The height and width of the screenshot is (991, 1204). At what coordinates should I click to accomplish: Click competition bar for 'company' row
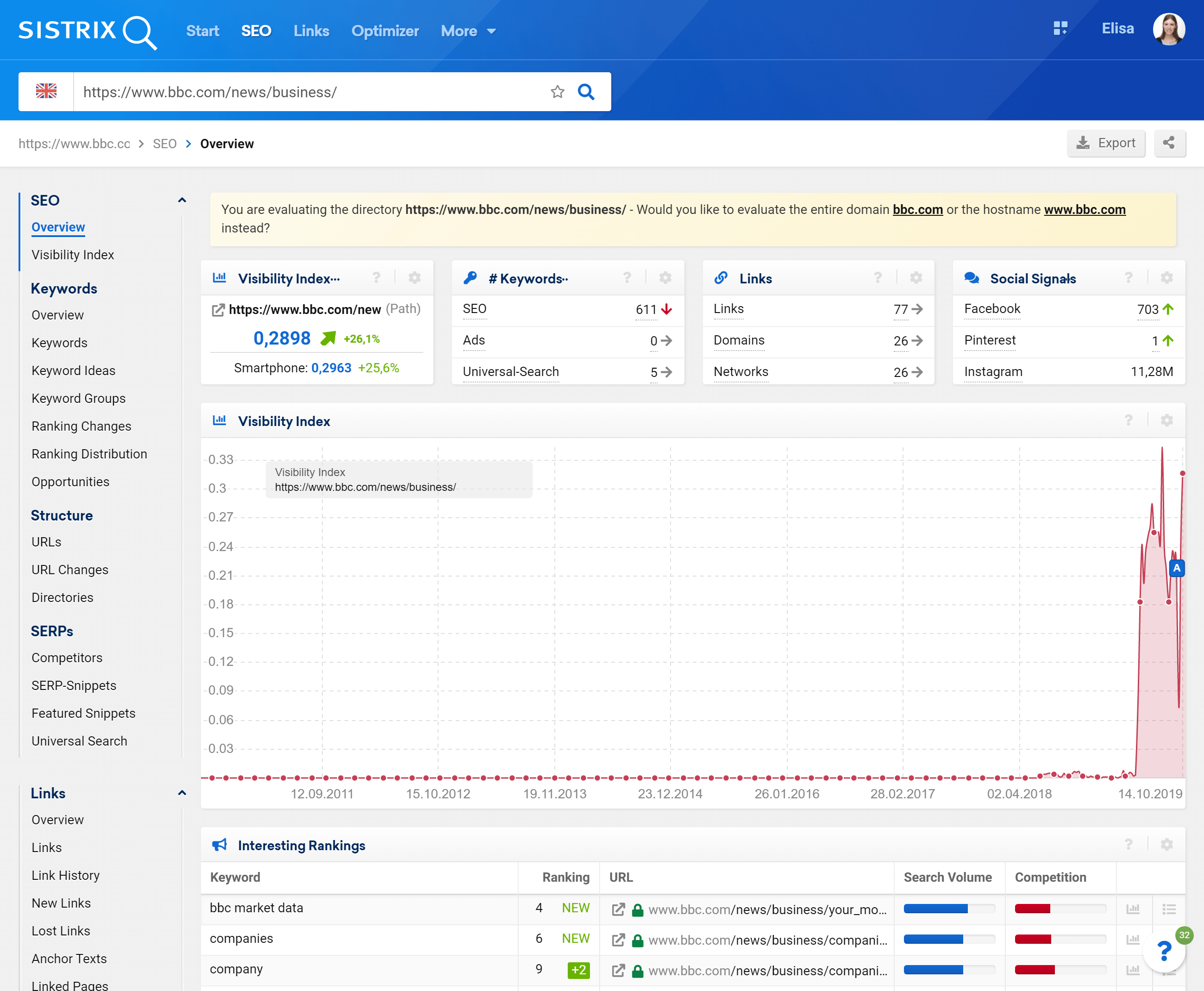click(1060, 969)
